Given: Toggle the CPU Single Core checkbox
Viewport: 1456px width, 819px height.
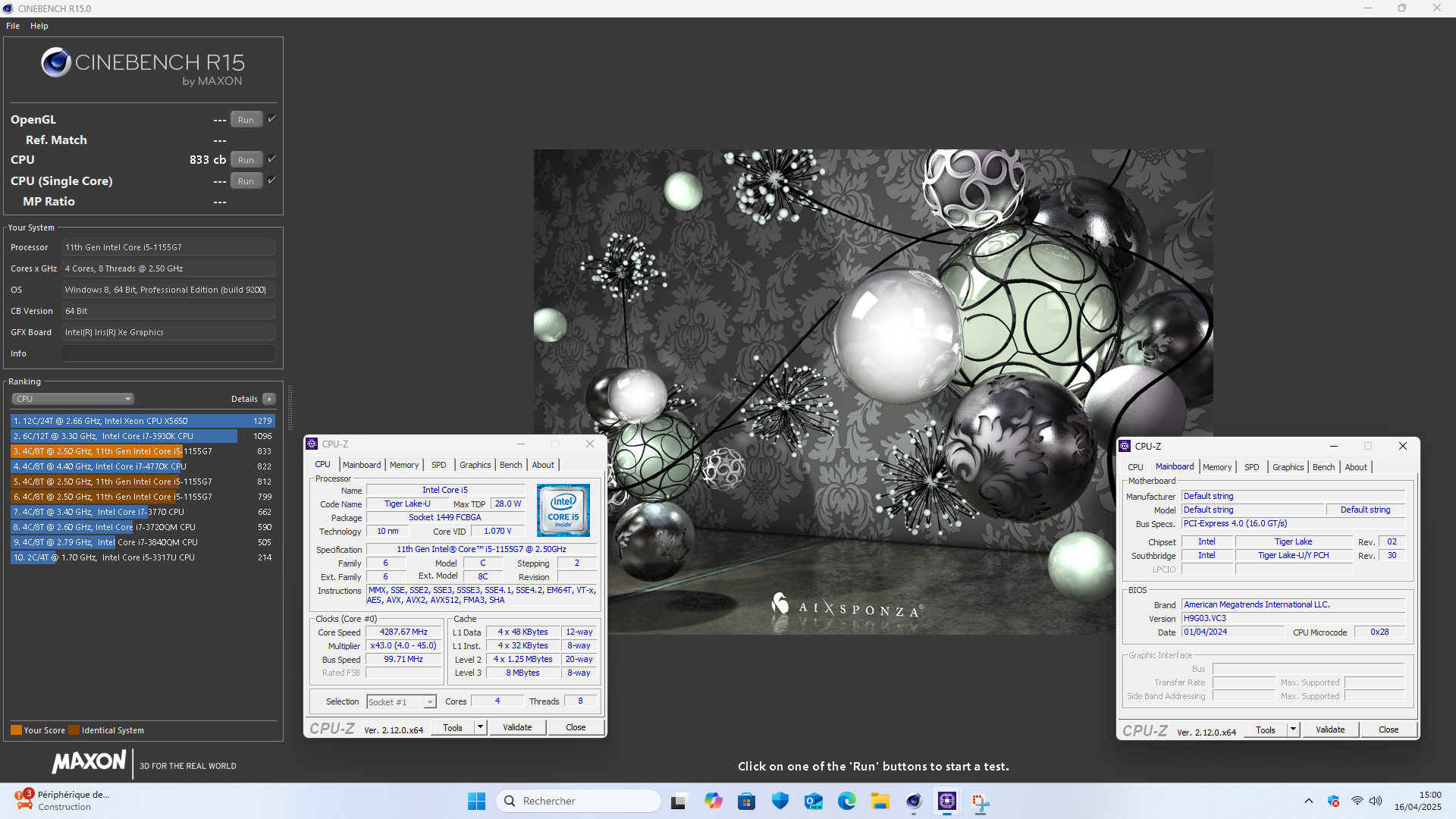Looking at the screenshot, I should pos(271,180).
